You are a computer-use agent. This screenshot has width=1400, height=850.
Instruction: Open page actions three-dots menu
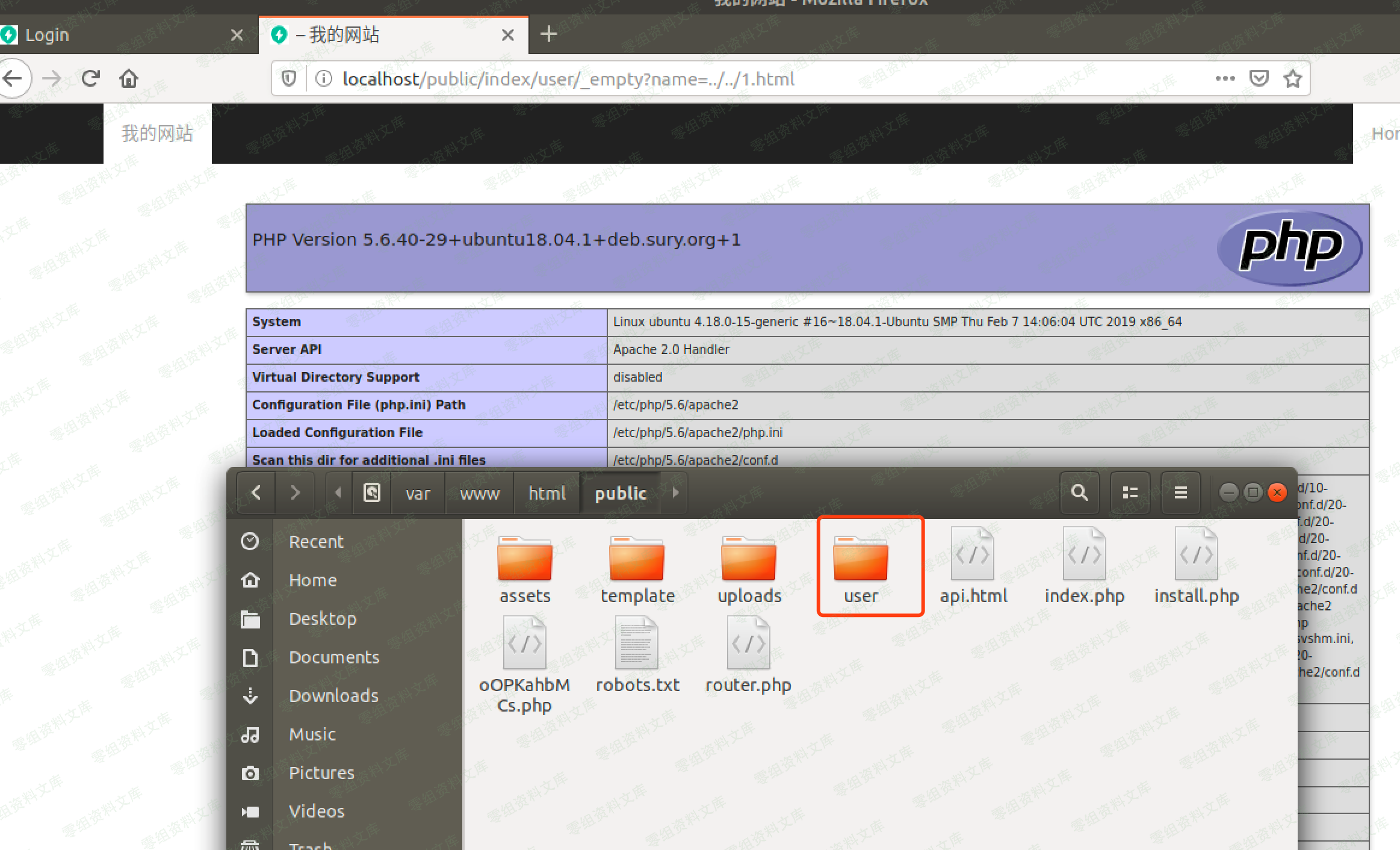pyautogui.click(x=1225, y=79)
